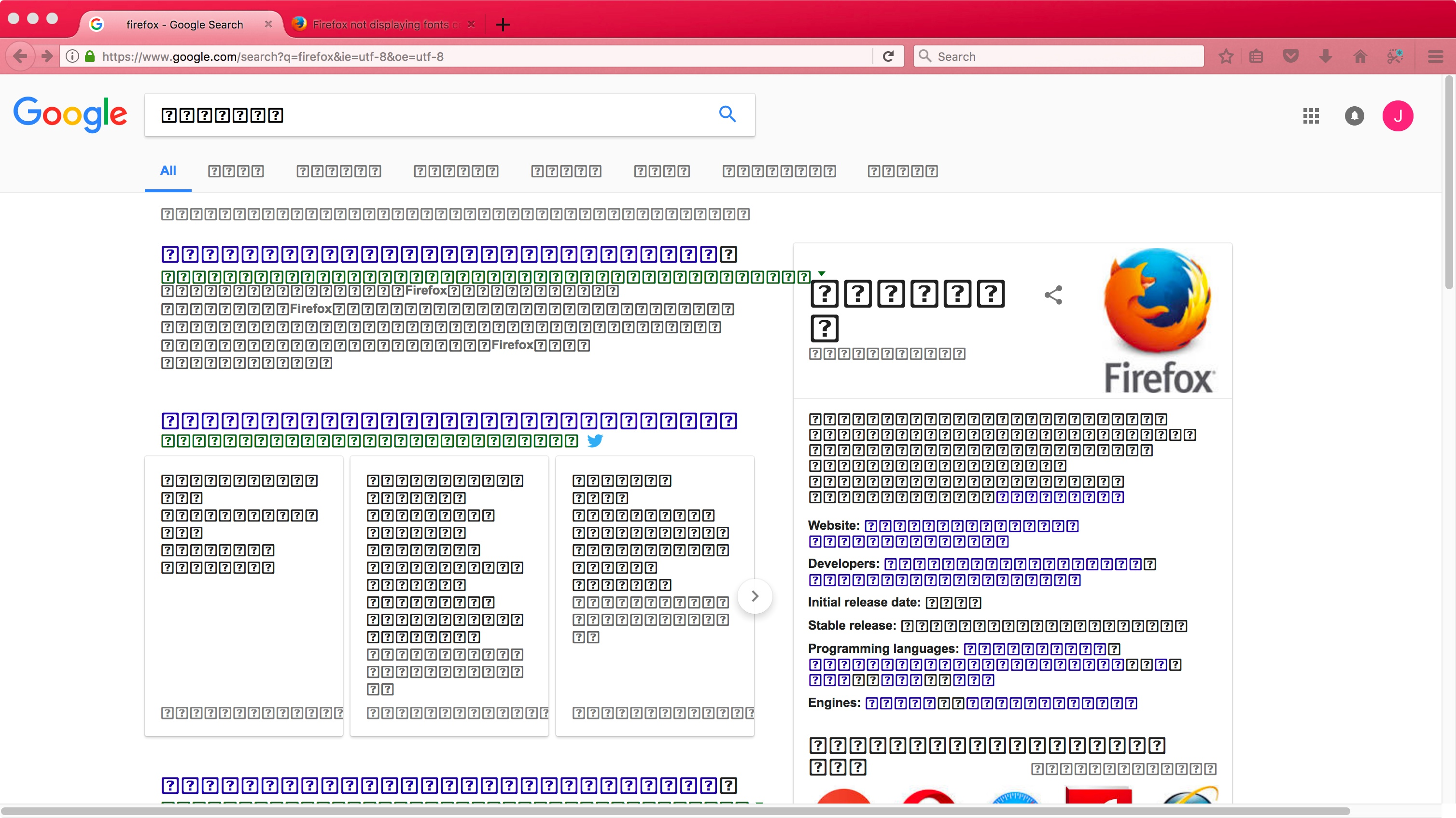Open the Firefox hamburger menu
1456x818 pixels.
(x=1435, y=56)
